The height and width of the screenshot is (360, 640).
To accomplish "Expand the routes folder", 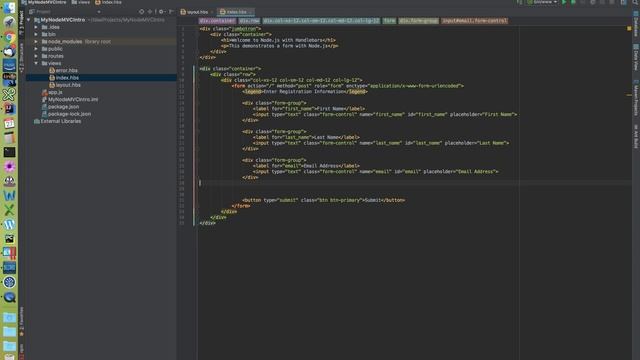I will 36,56.
